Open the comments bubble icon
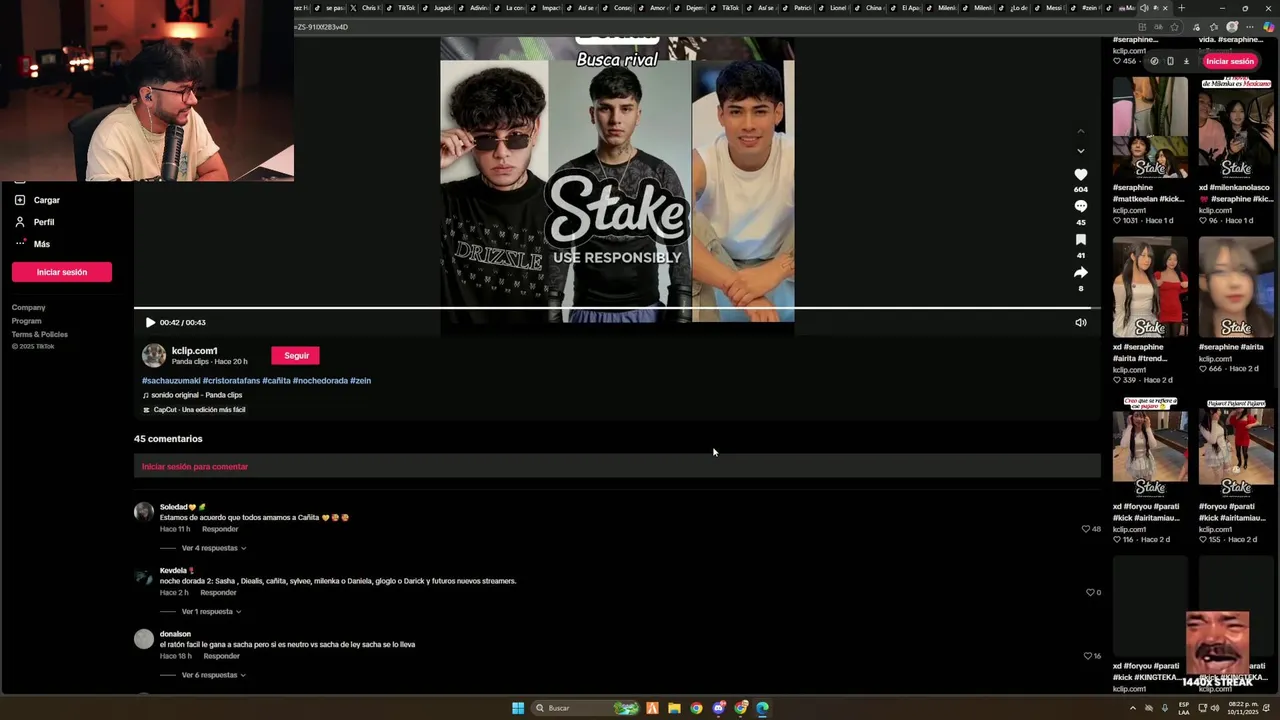Screen dimensions: 1280x720 1081,207
